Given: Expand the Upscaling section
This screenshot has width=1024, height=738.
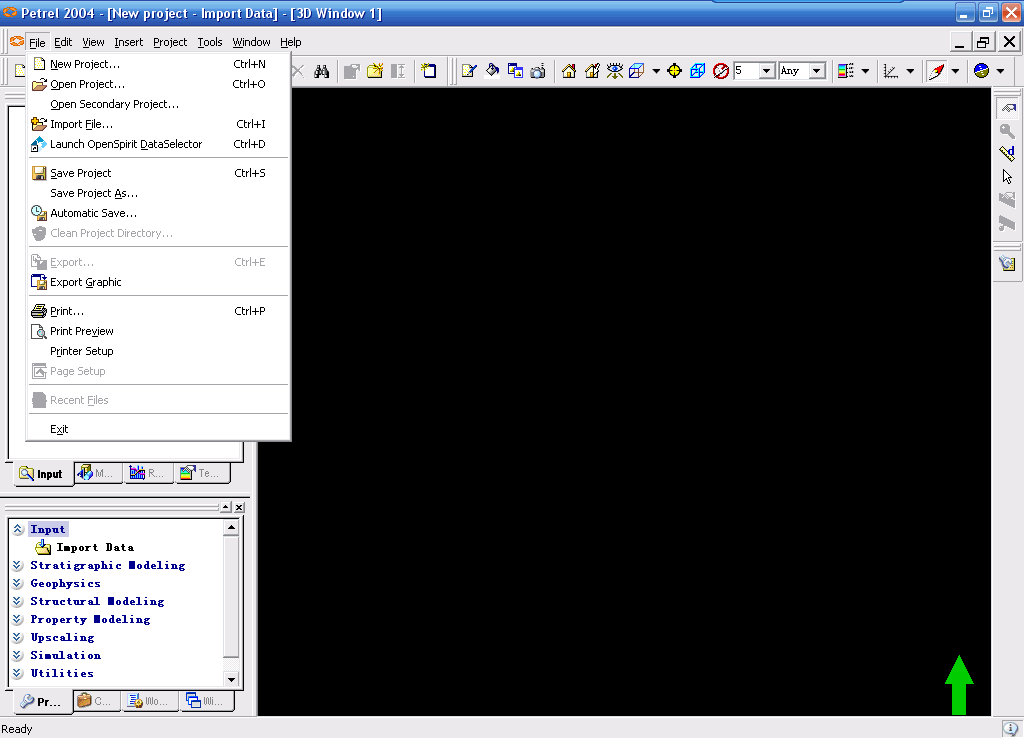Looking at the screenshot, I should [18, 637].
